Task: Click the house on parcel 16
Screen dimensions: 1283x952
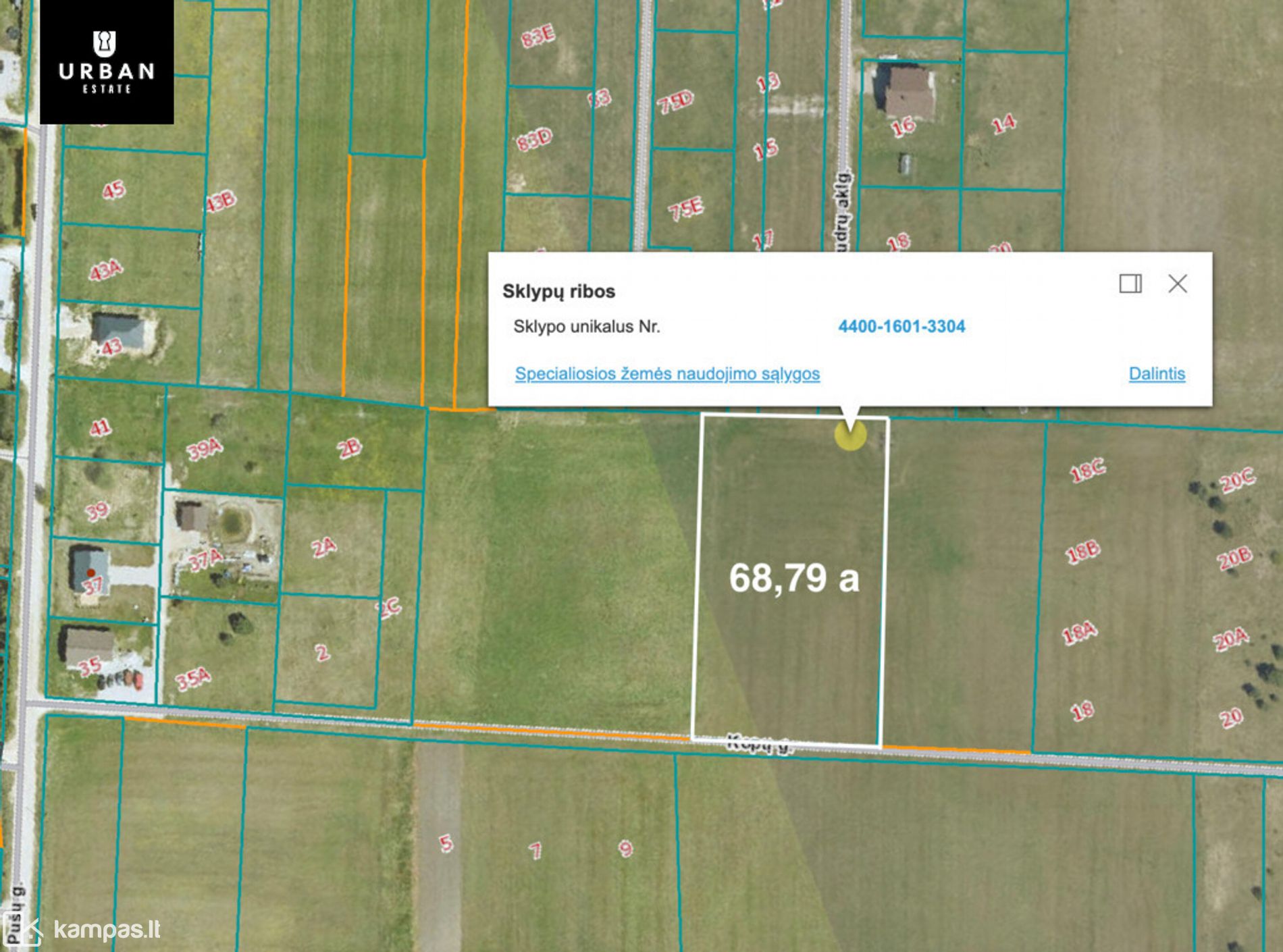Action: [908, 92]
